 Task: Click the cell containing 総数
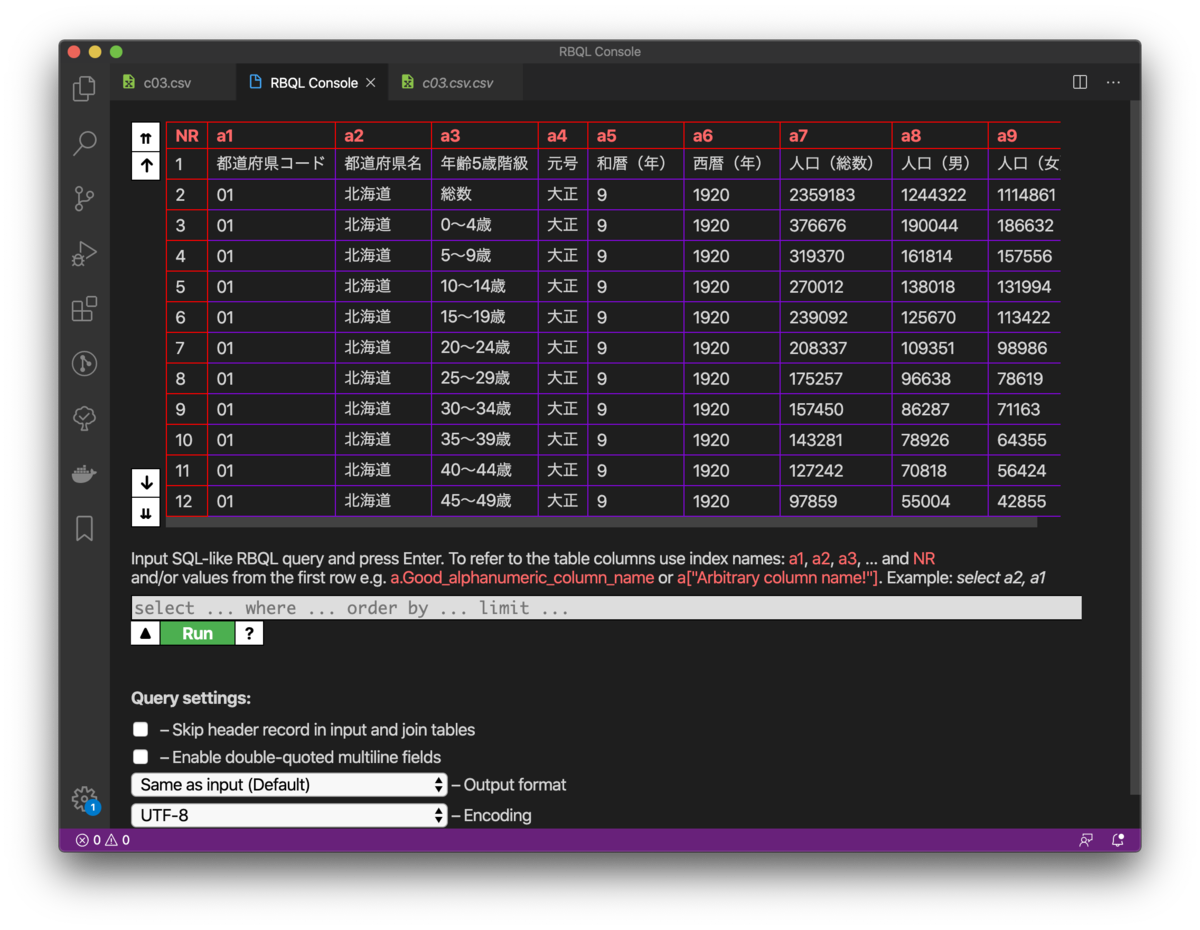tap(484, 195)
